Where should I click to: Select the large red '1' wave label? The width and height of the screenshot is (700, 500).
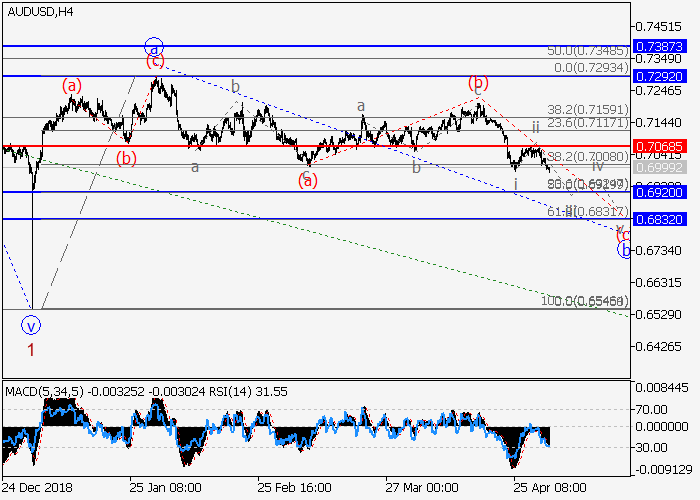pos(31,350)
